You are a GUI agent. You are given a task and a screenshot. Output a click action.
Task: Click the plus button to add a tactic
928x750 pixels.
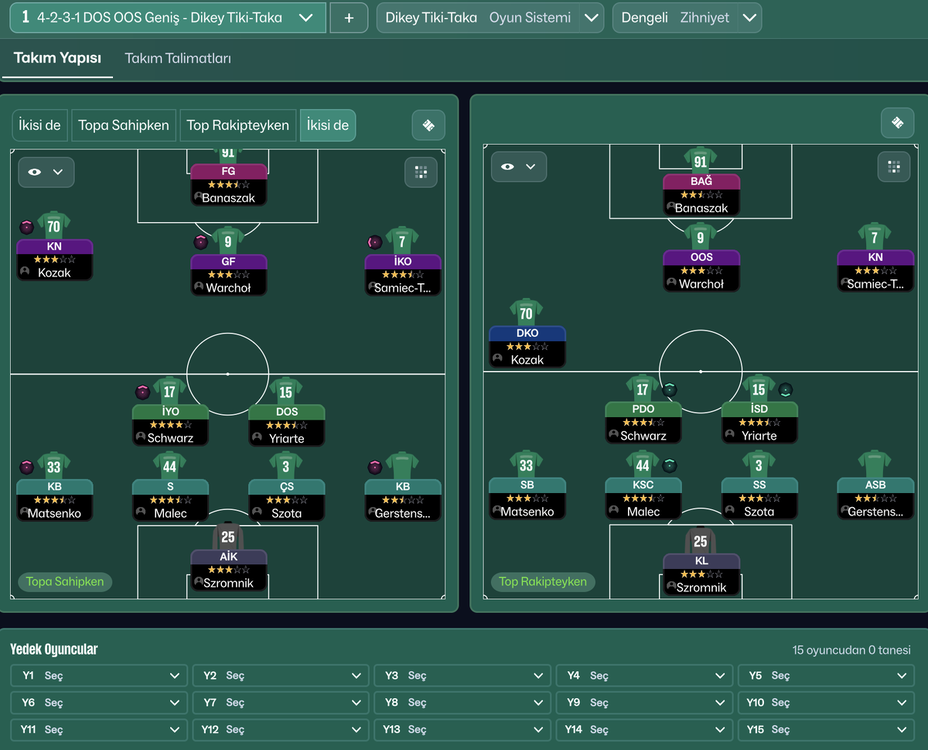[x=348, y=18]
